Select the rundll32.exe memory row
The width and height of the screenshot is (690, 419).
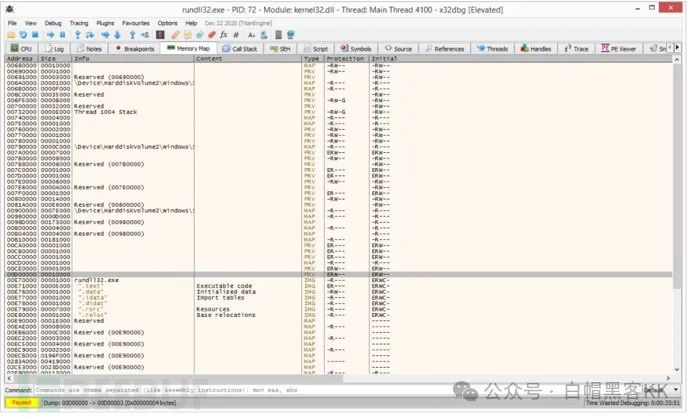[339, 280]
